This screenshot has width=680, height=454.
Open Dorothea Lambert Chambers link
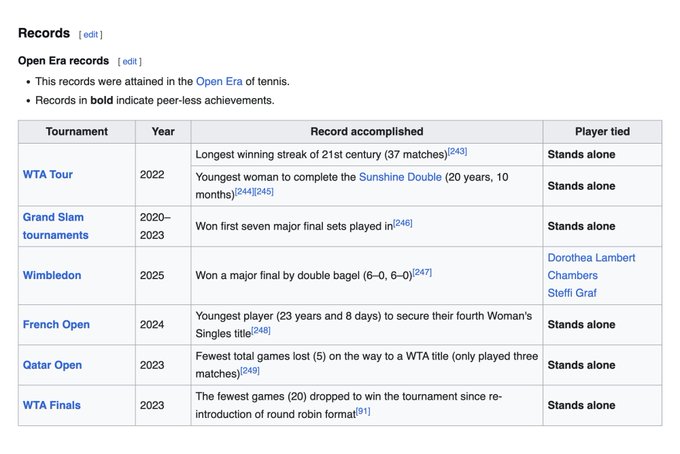point(591,266)
